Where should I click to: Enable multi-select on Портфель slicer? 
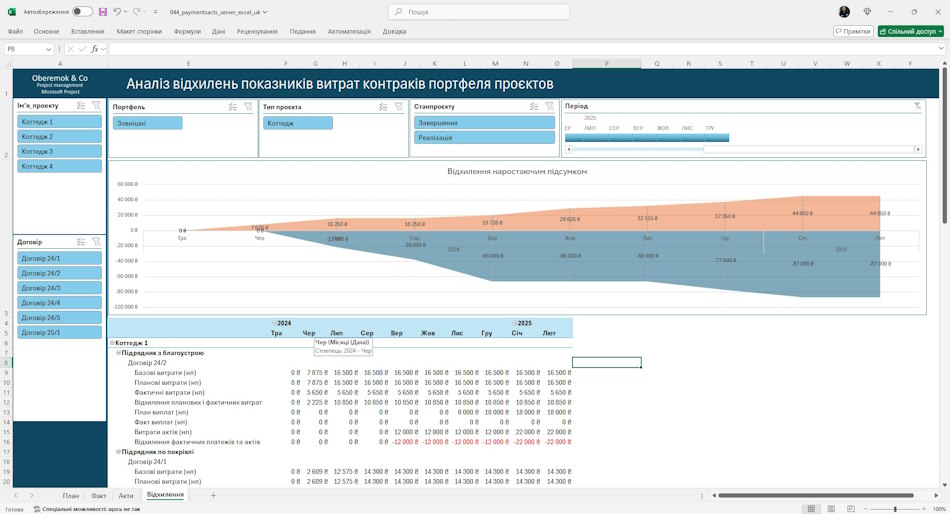point(233,107)
